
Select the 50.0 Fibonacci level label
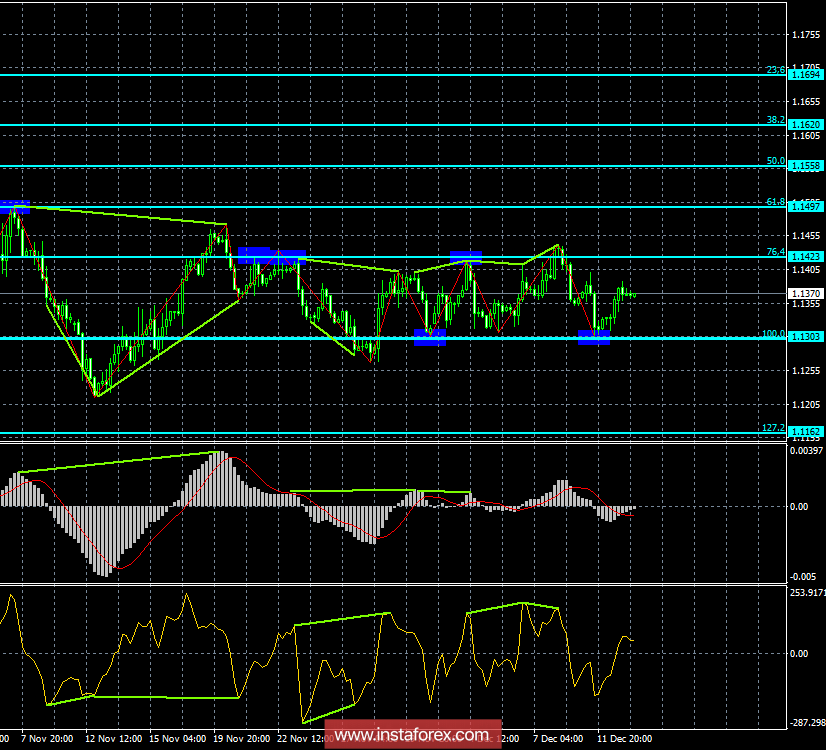[x=775, y=160]
